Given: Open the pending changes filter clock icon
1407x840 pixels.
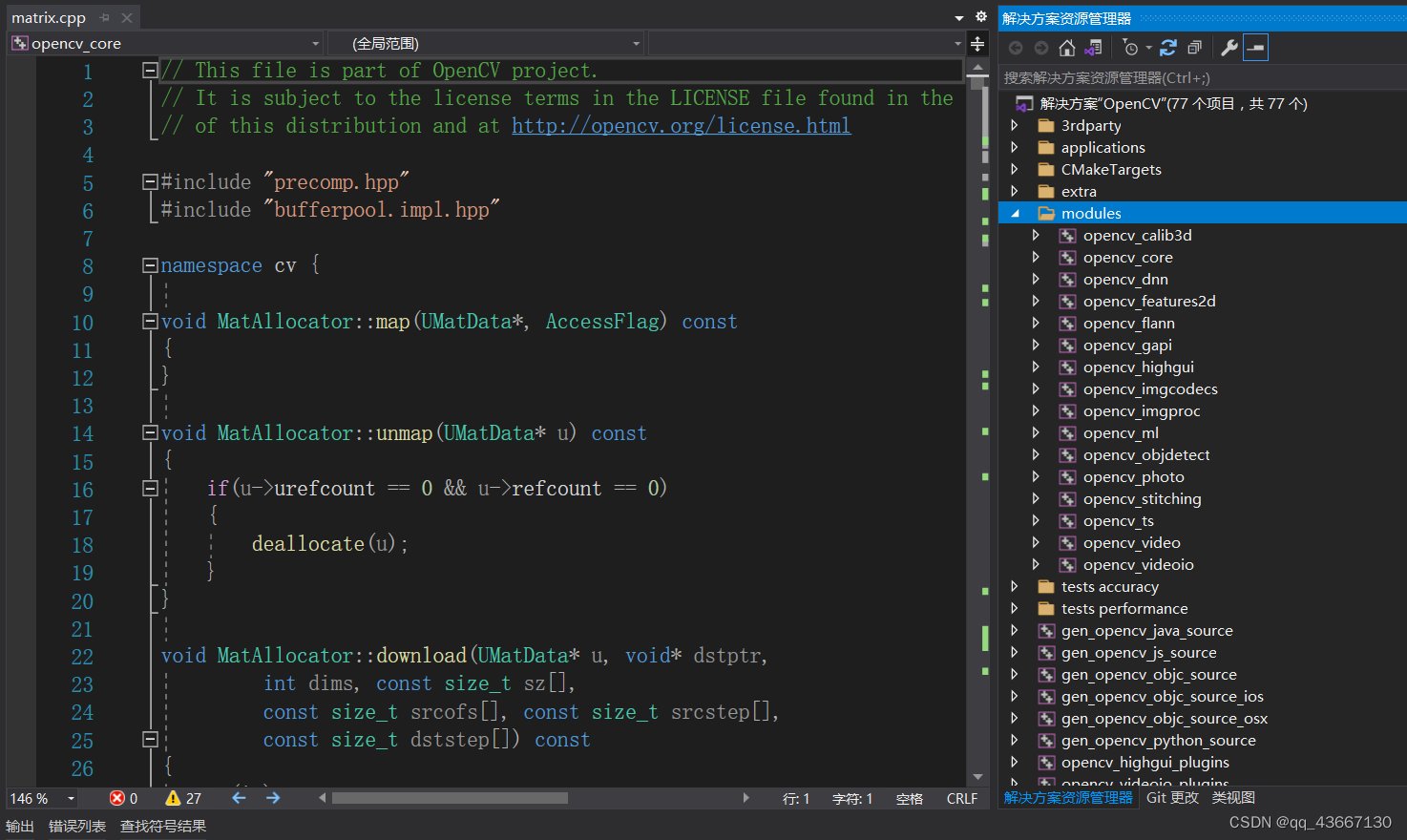Looking at the screenshot, I should tap(1130, 48).
